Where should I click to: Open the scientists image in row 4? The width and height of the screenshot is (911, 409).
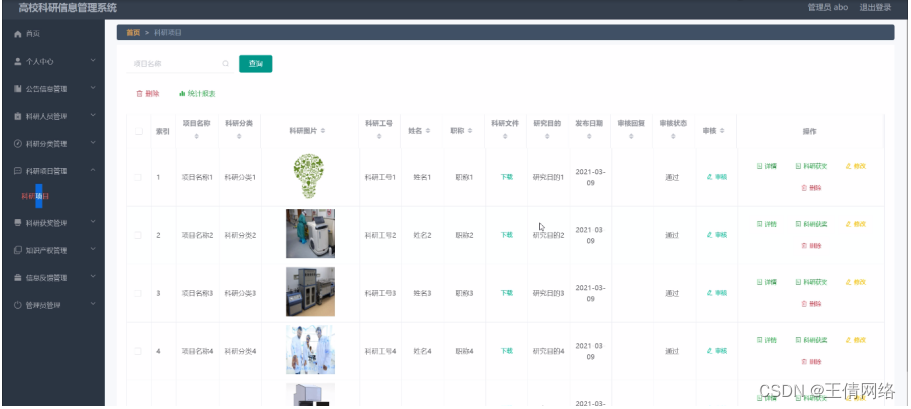click(310, 349)
